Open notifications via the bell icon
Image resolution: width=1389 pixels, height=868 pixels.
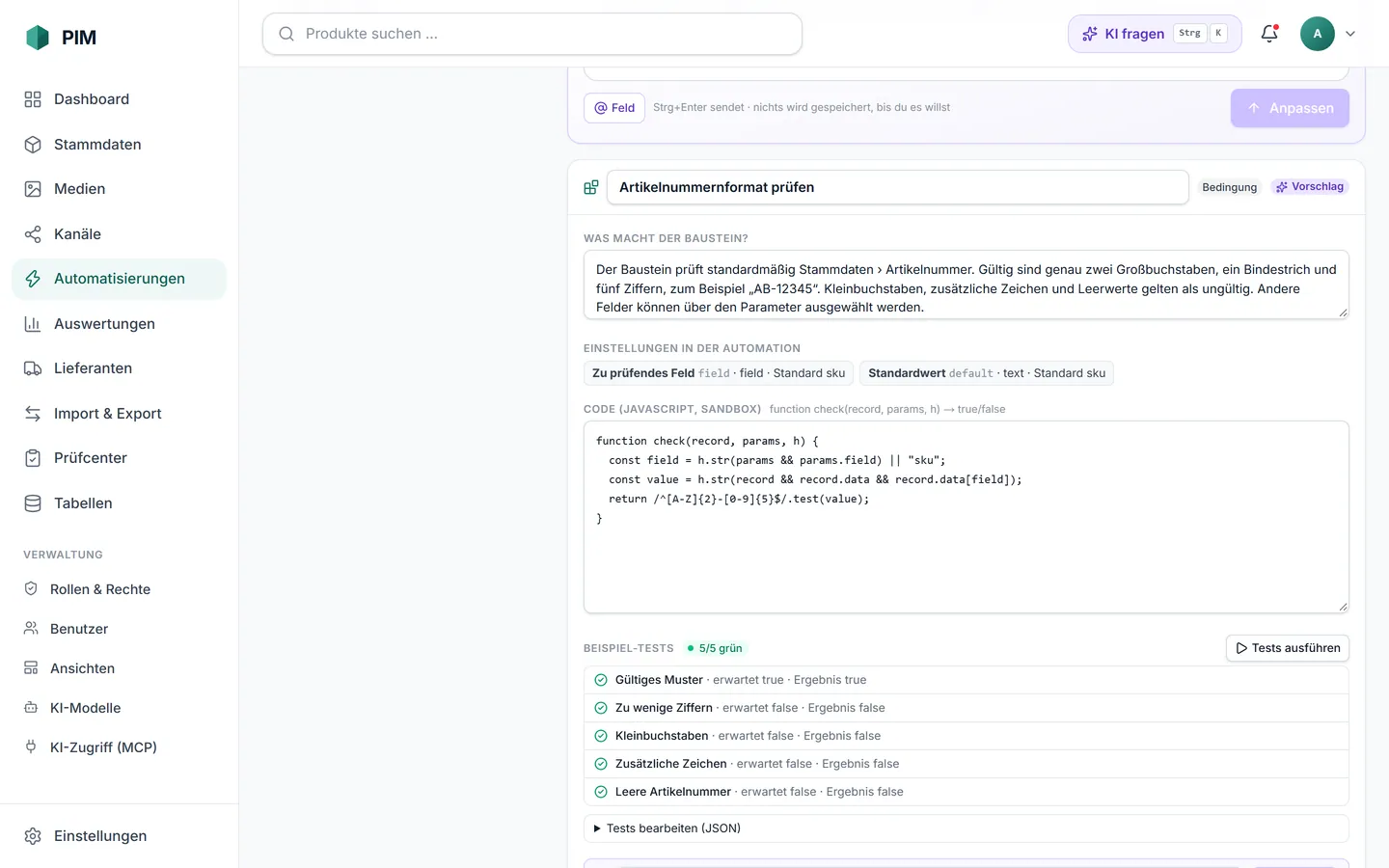click(1269, 34)
